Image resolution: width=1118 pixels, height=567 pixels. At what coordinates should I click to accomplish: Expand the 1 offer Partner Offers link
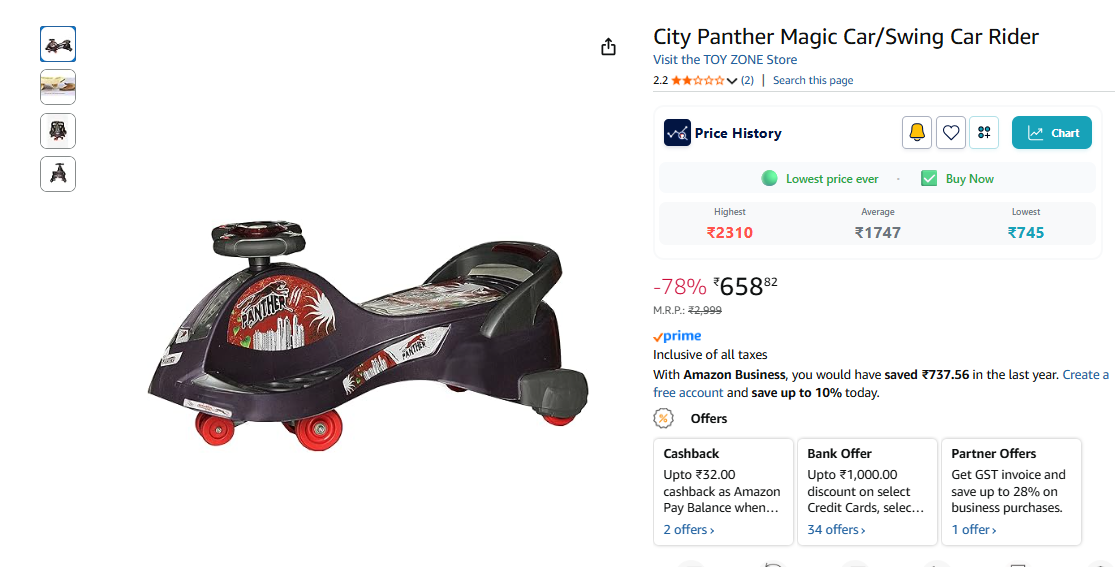pos(974,530)
